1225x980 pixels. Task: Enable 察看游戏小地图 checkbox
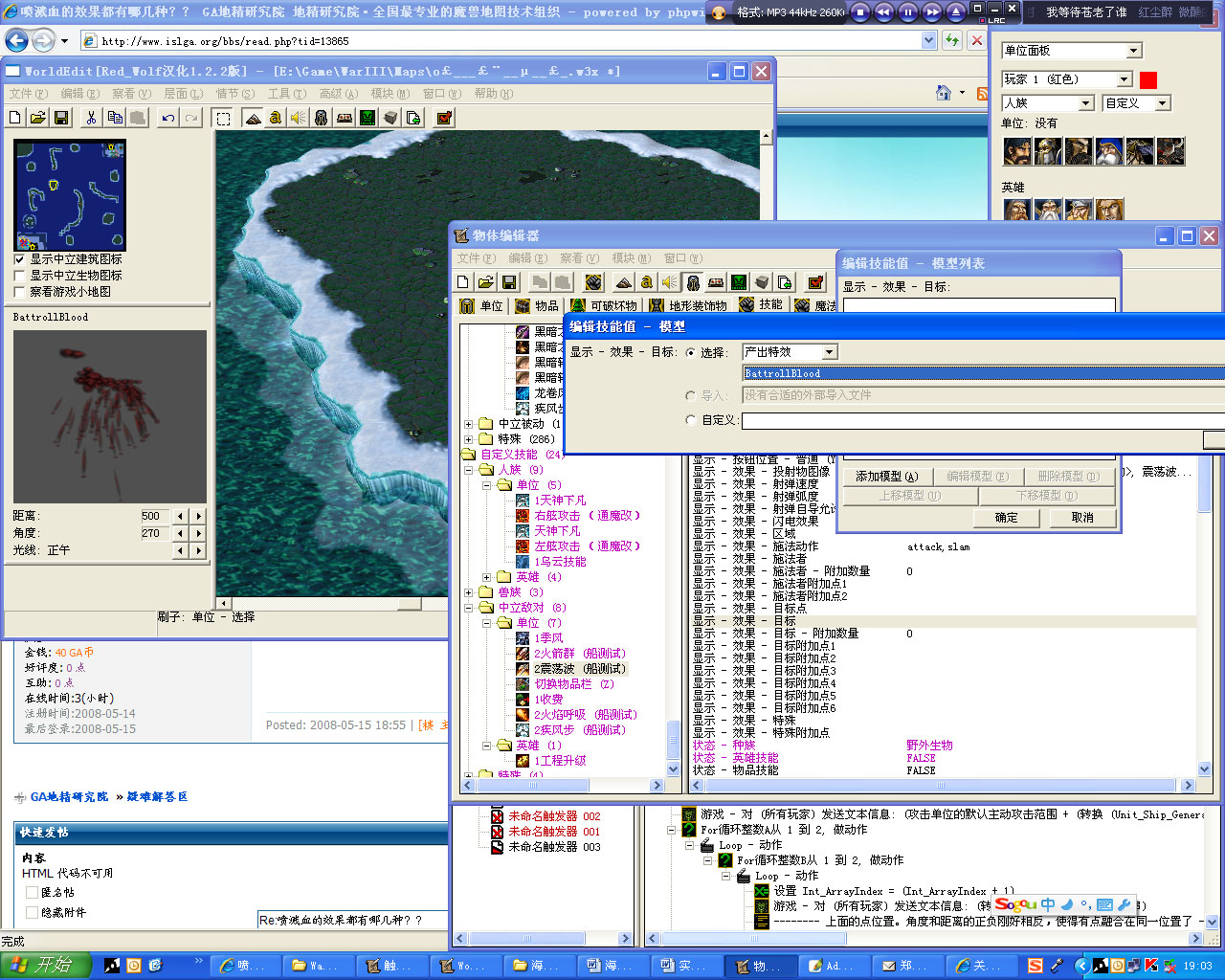click(19, 292)
